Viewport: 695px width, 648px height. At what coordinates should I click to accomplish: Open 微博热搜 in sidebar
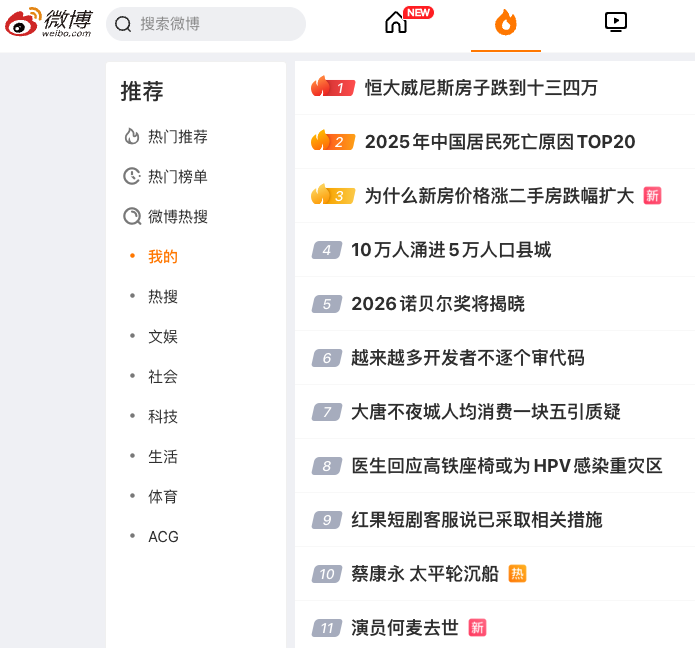pyautogui.click(x=178, y=216)
